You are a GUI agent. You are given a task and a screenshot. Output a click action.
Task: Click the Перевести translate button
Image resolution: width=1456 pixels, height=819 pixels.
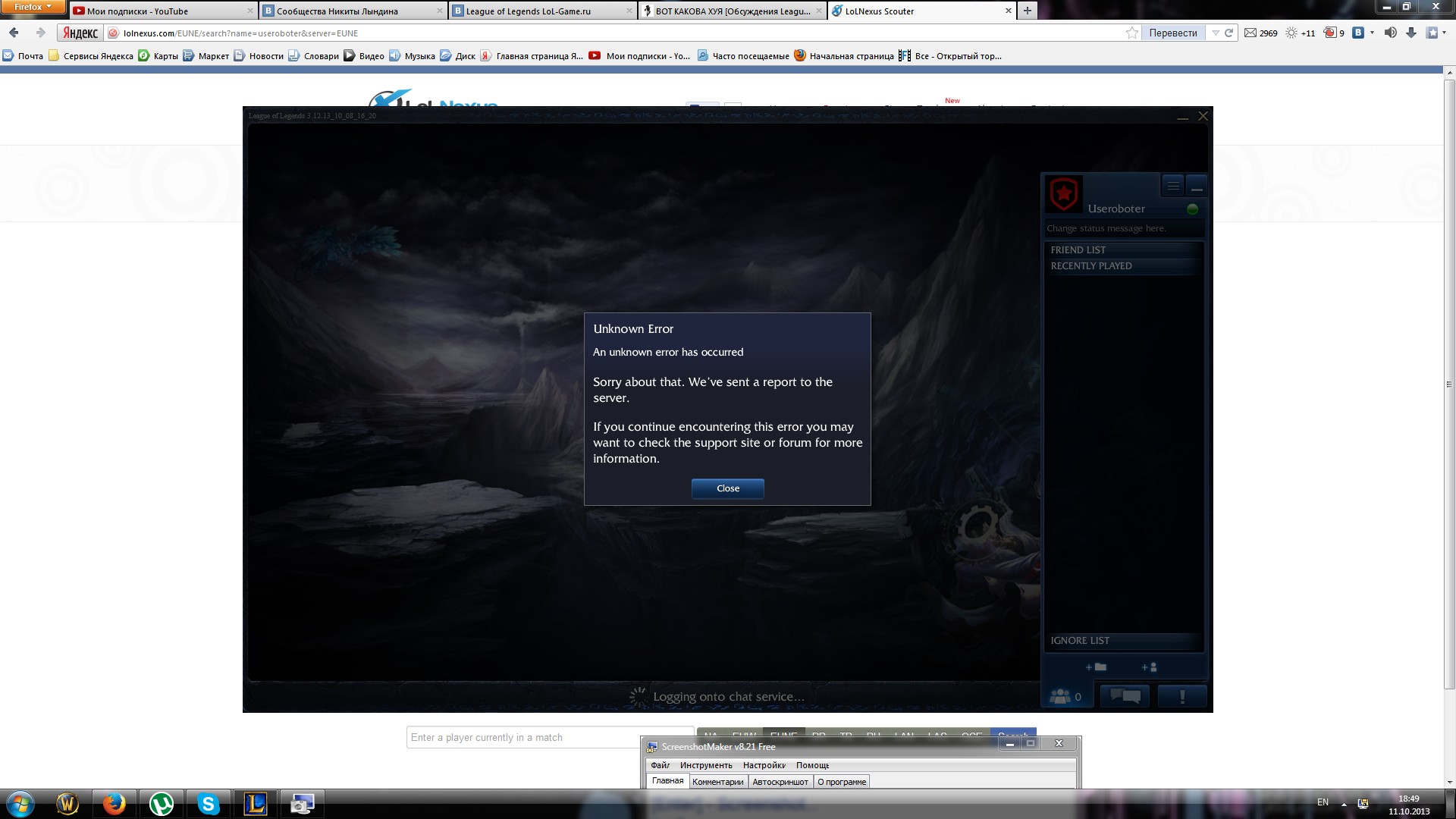tap(1172, 33)
